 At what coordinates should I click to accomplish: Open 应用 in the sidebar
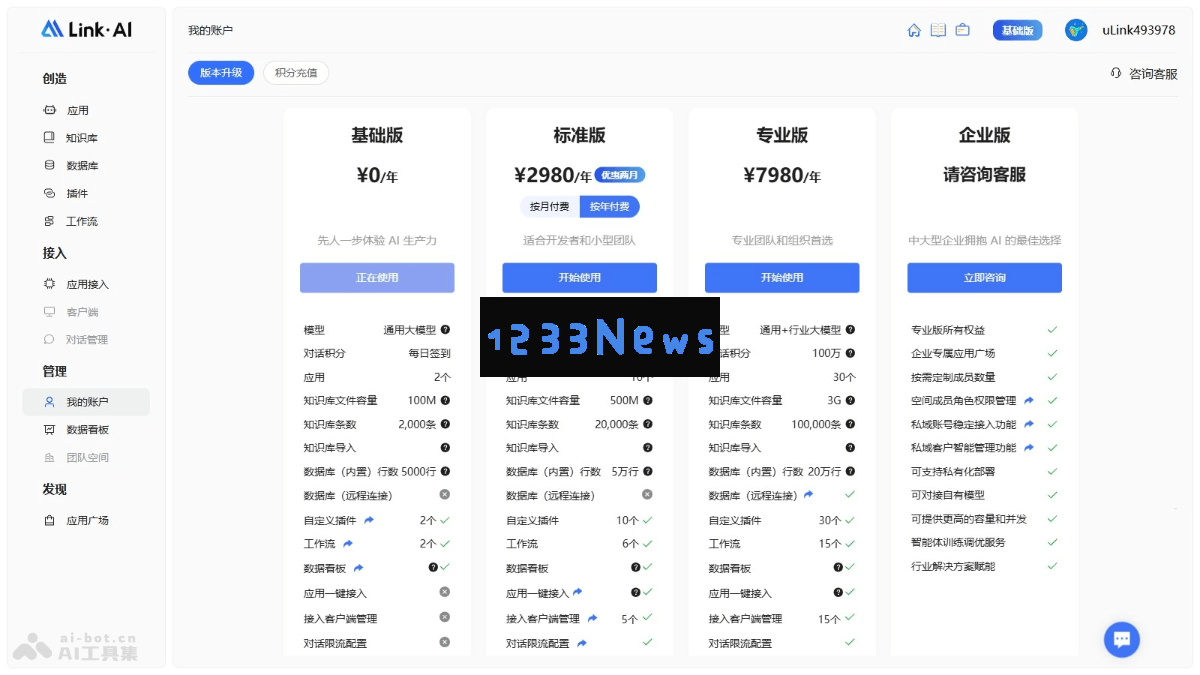click(85, 110)
